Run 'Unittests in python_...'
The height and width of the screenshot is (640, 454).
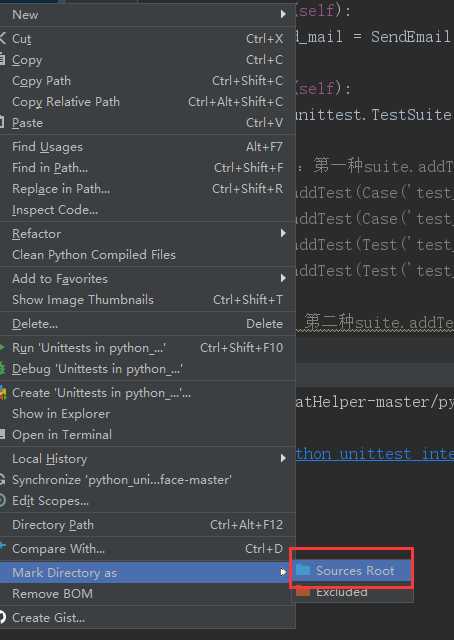(147, 348)
